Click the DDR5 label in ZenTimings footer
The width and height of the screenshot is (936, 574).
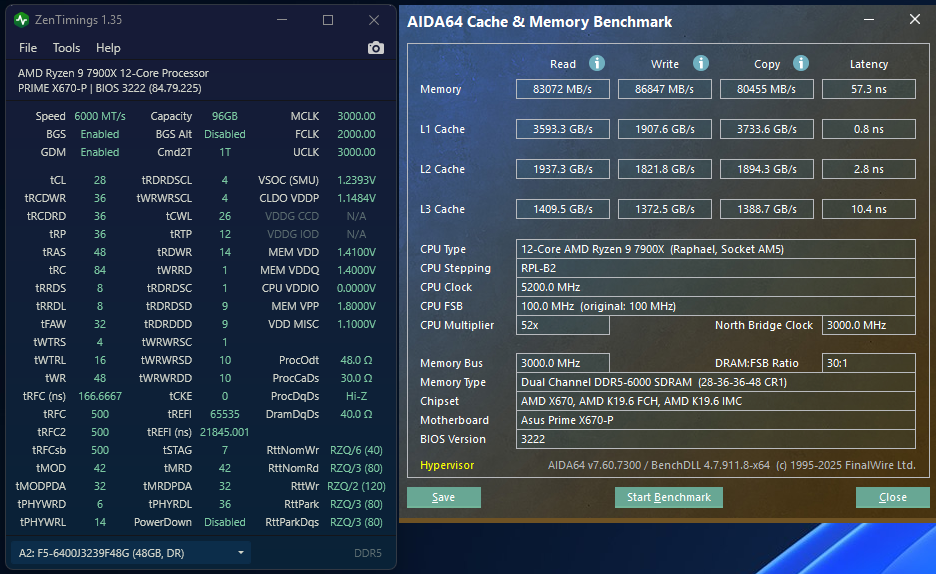pyautogui.click(x=368, y=553)
